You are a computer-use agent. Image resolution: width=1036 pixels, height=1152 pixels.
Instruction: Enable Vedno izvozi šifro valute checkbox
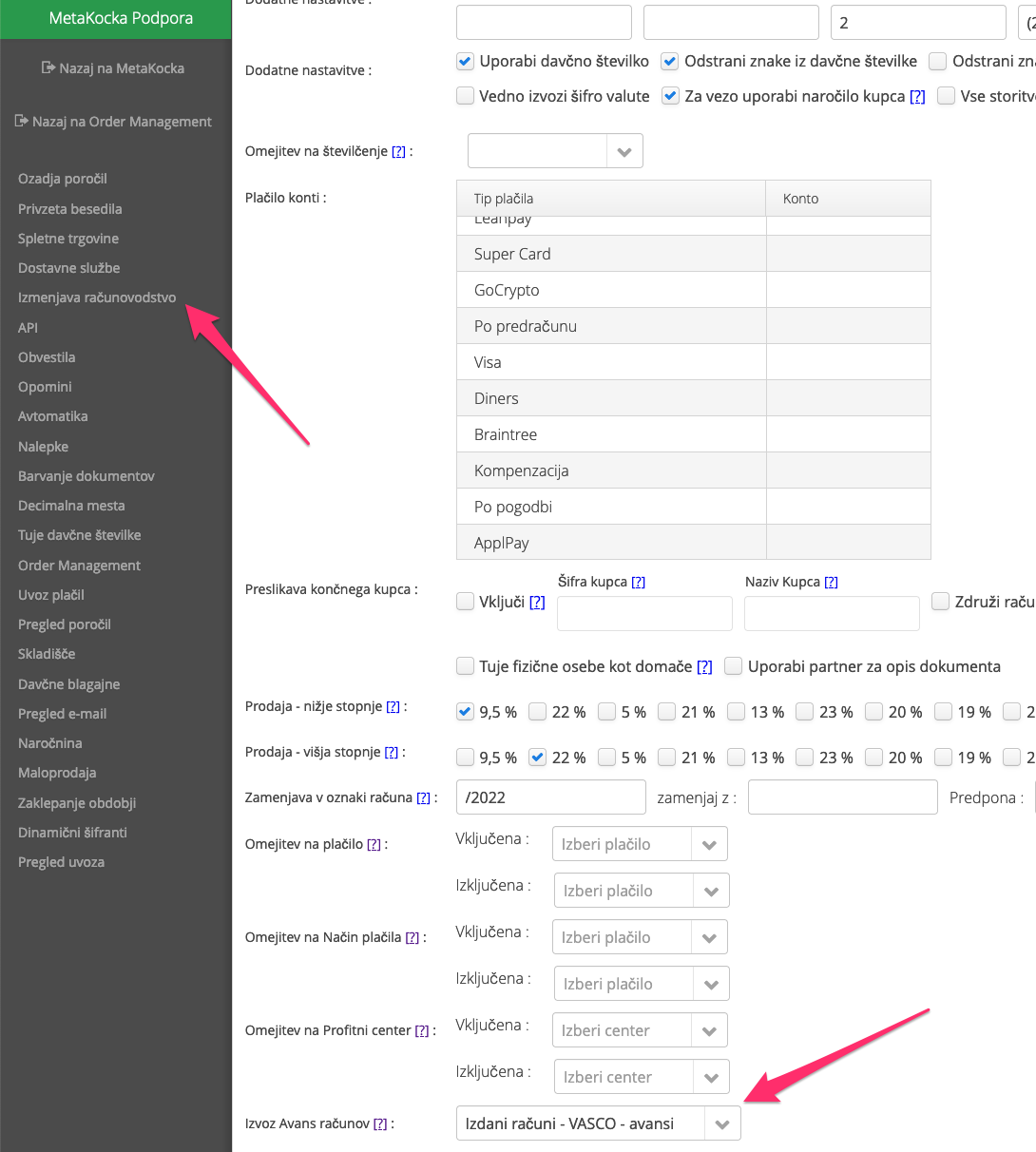coord(465,96)
